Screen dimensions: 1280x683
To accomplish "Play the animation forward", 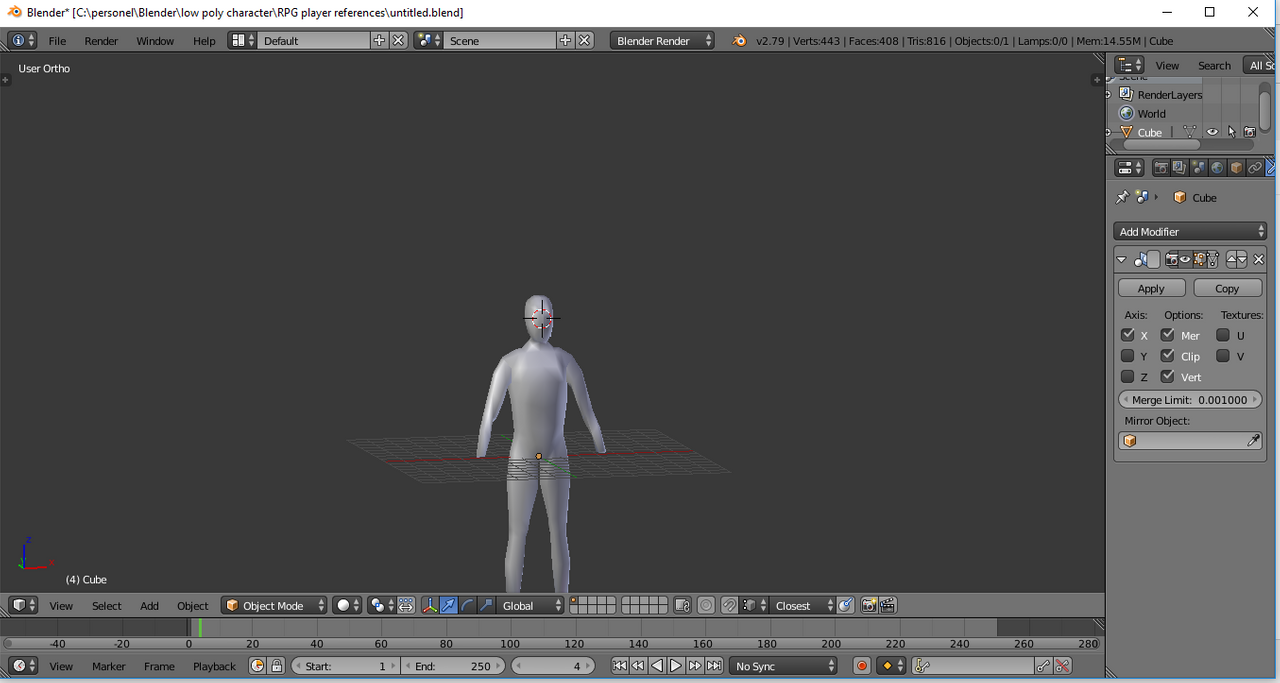I will [675, 666].
